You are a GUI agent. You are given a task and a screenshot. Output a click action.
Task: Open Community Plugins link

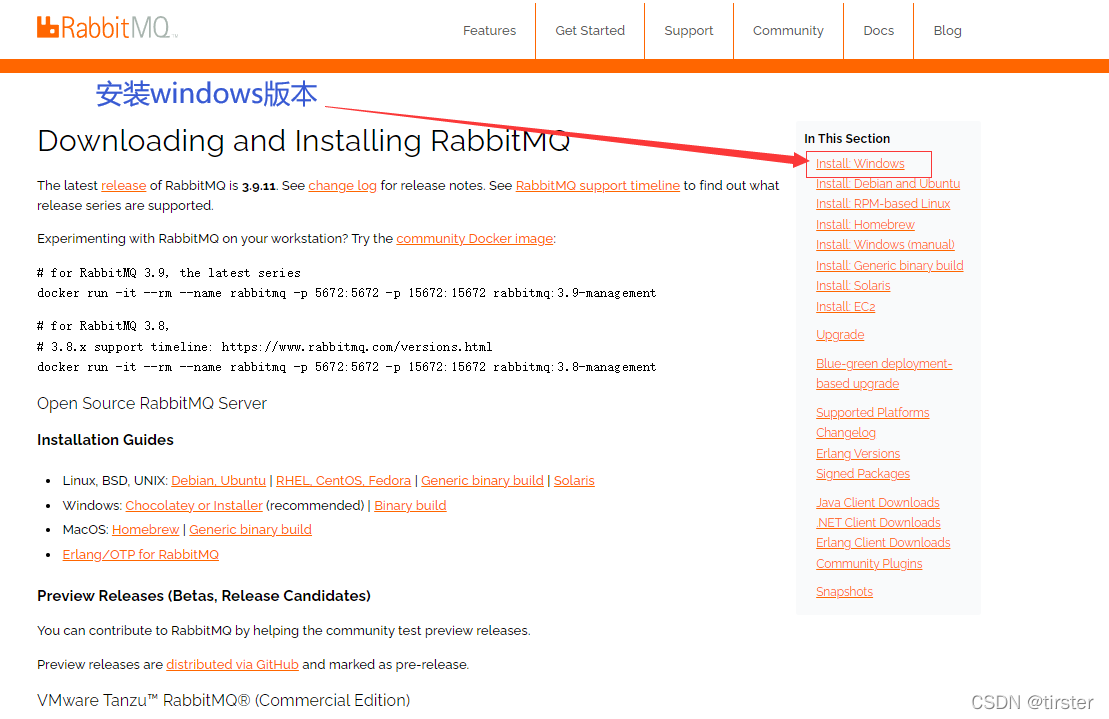869,563
